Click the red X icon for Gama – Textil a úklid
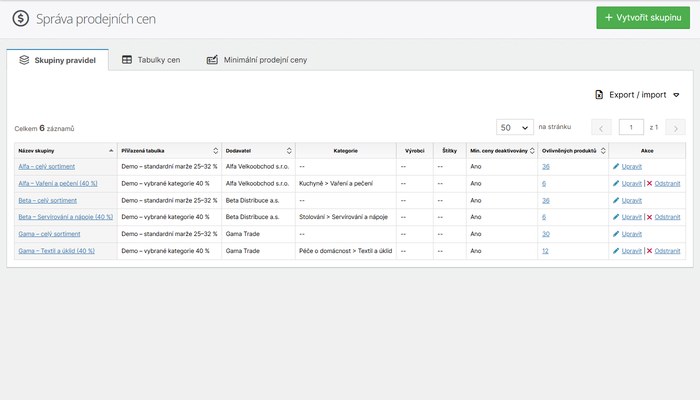 [650, 251]
